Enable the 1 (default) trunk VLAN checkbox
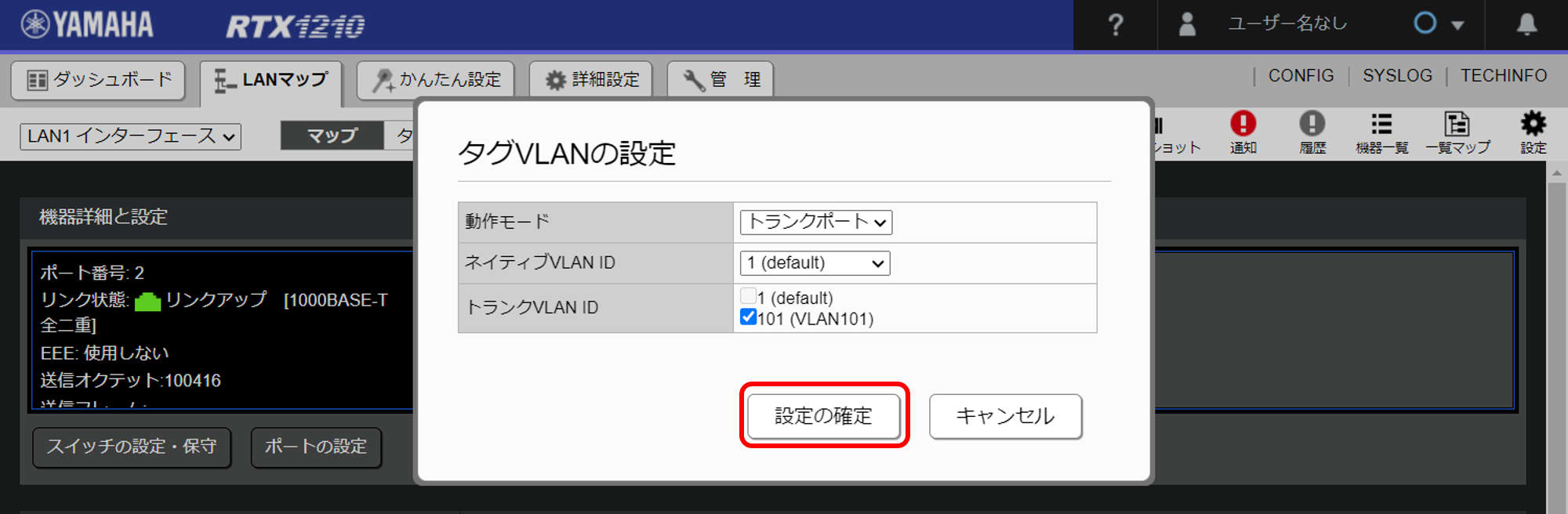Screen dimensions: 1568x514 click(x=748, y=296)
